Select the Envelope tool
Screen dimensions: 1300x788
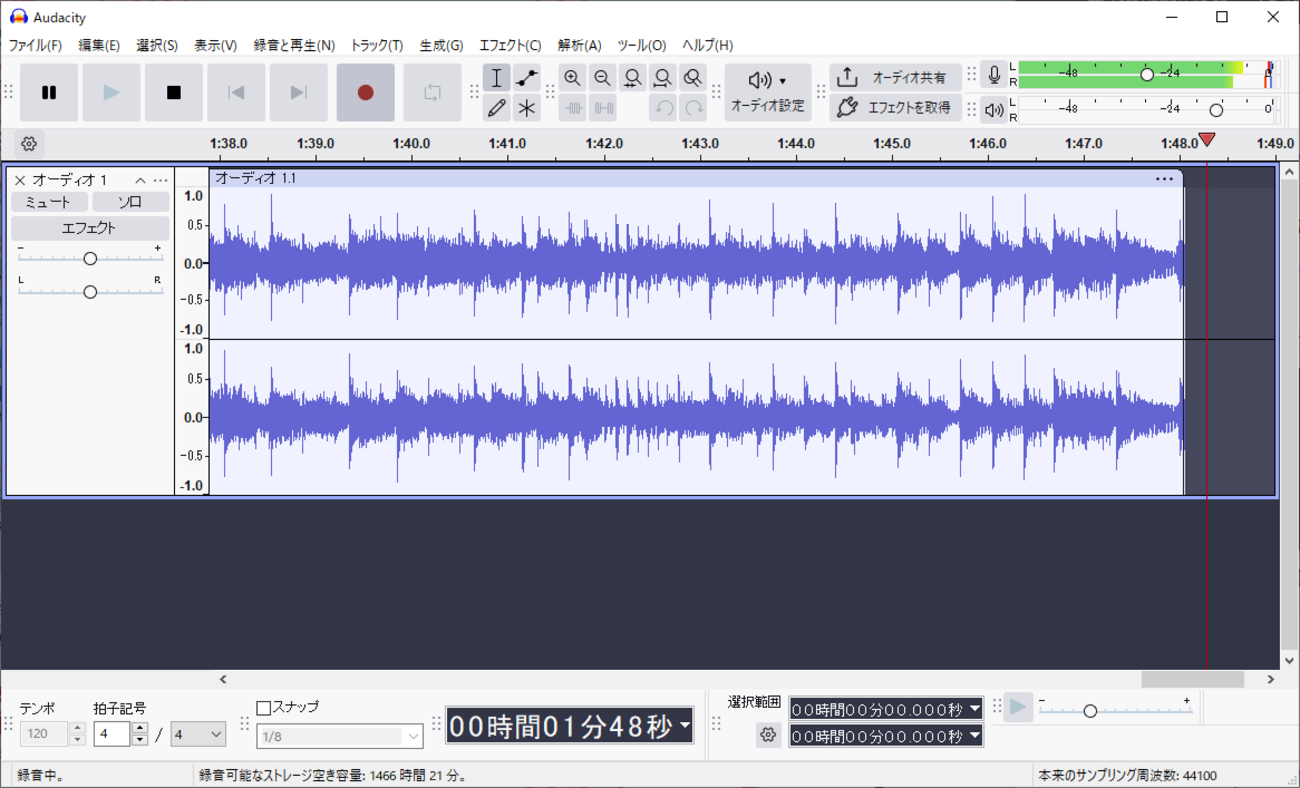coord(526,78)
